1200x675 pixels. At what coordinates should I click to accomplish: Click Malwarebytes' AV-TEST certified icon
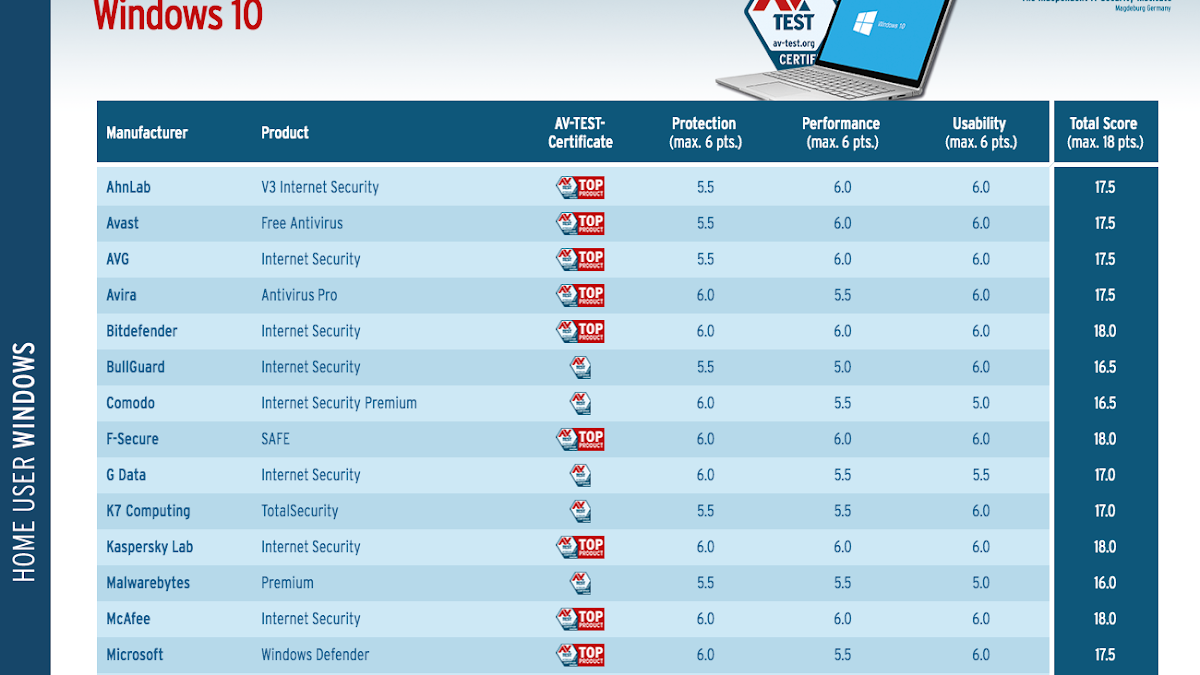click(580, 583)
